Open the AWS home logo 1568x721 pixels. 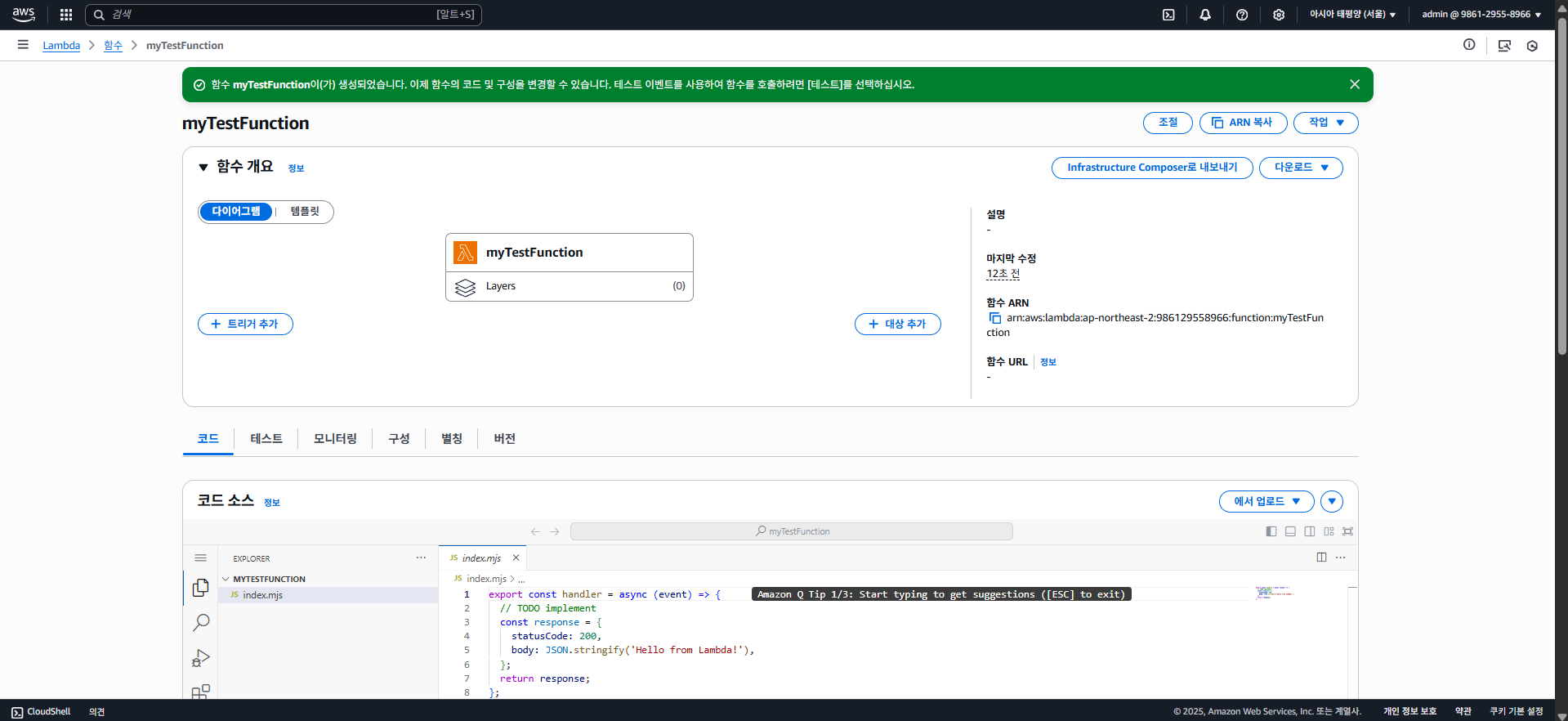click(24, 15)
